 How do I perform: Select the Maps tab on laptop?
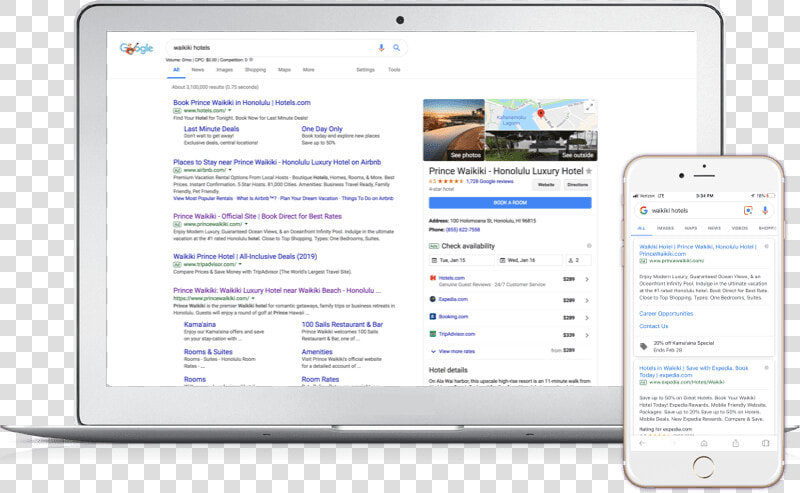[284, 70]
